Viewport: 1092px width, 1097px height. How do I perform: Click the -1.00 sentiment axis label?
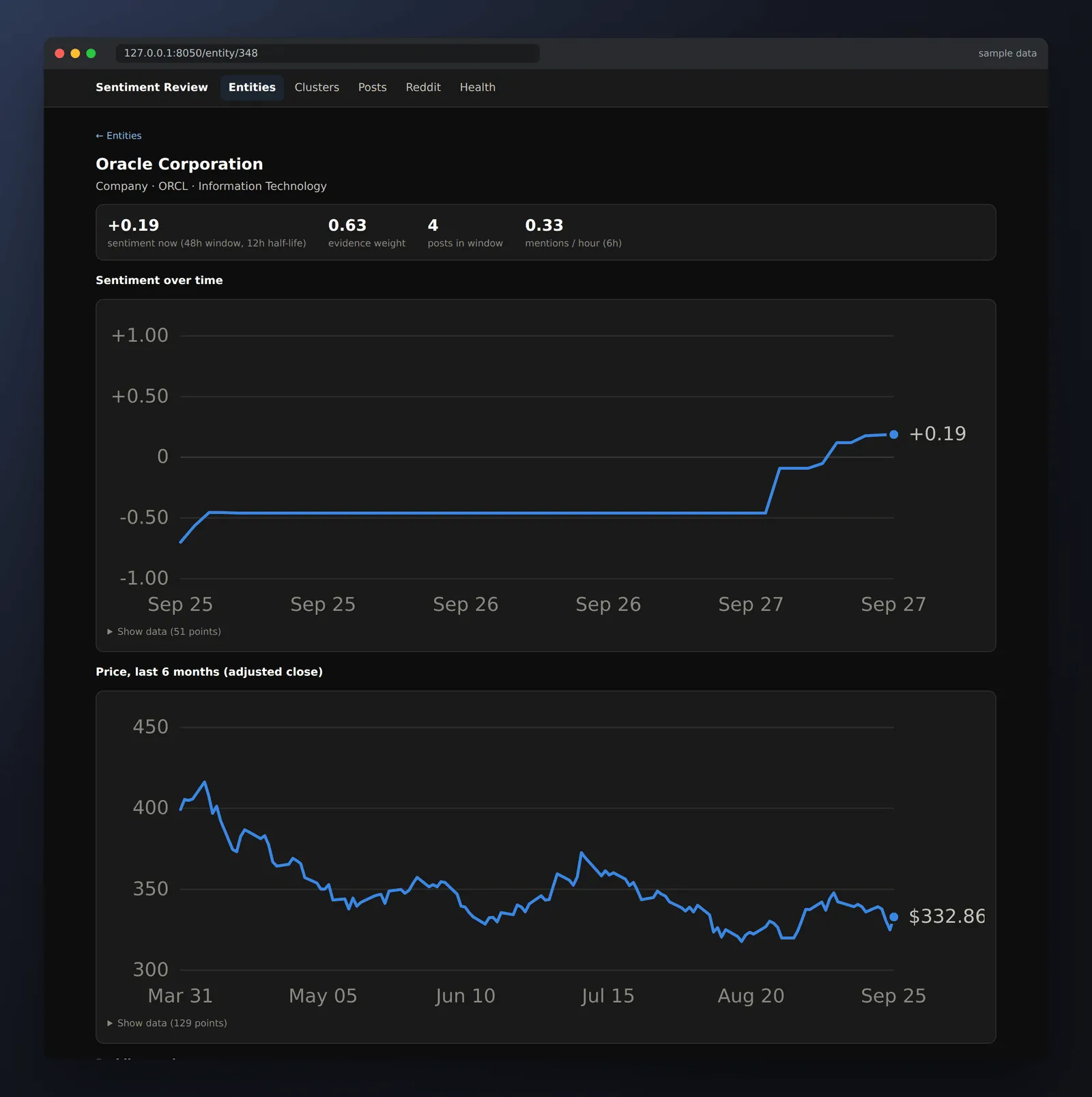(144, 578)
